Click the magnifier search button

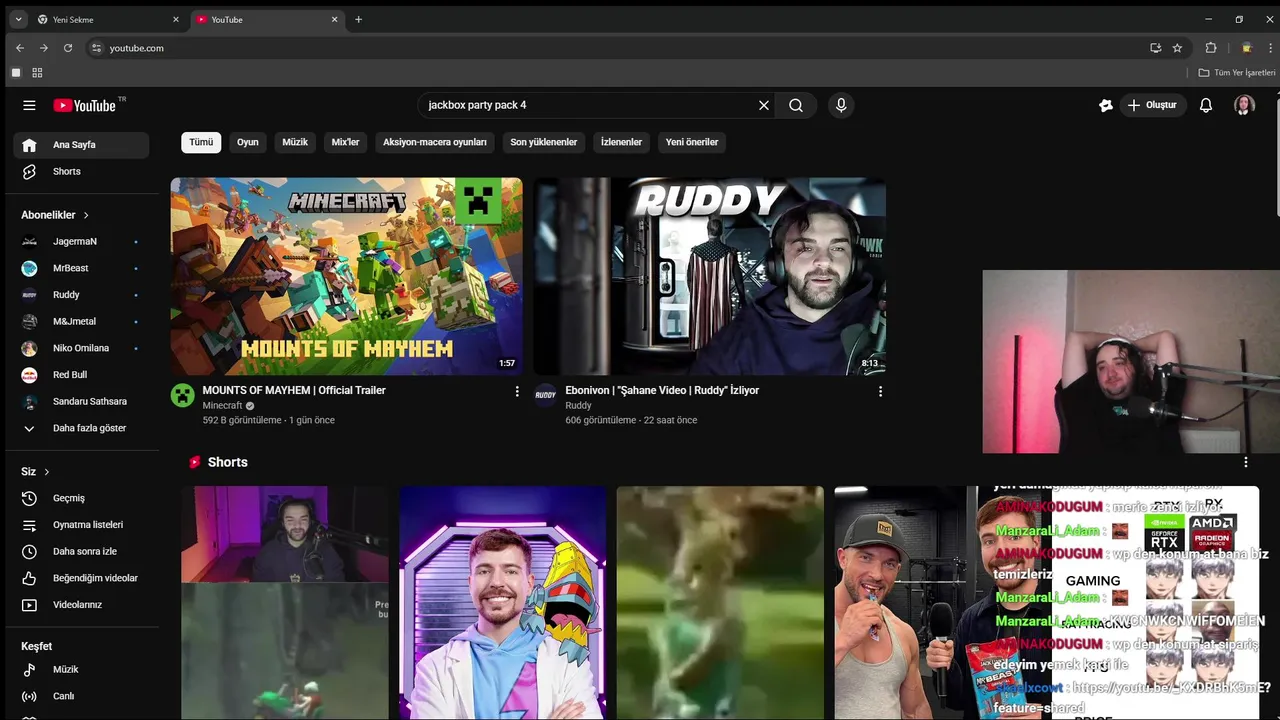coord(796,105)
